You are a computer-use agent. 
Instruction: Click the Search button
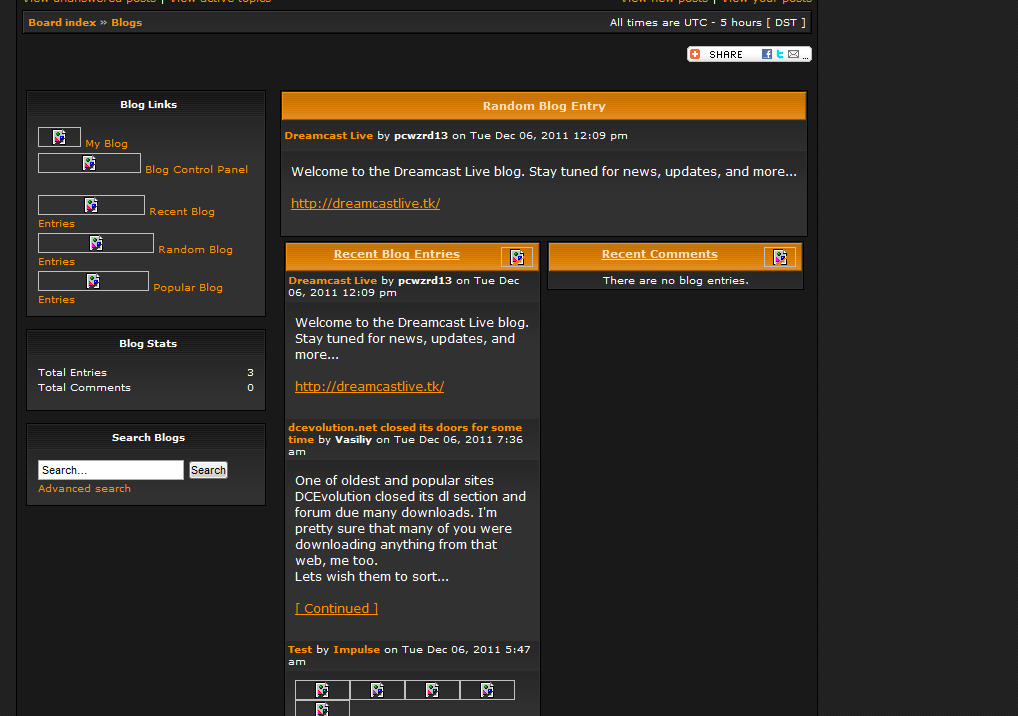[208, 470]
